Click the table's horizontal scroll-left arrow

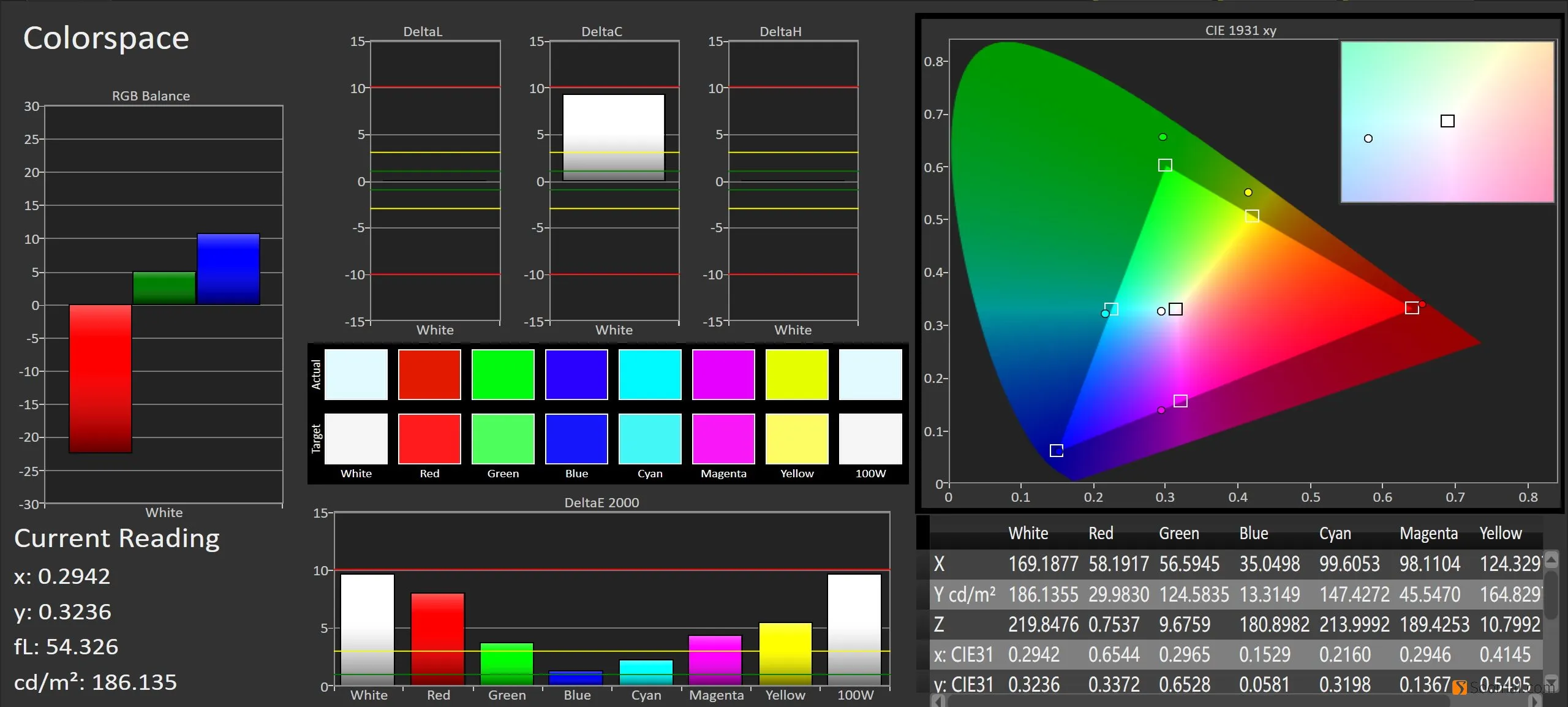point(938,701)
